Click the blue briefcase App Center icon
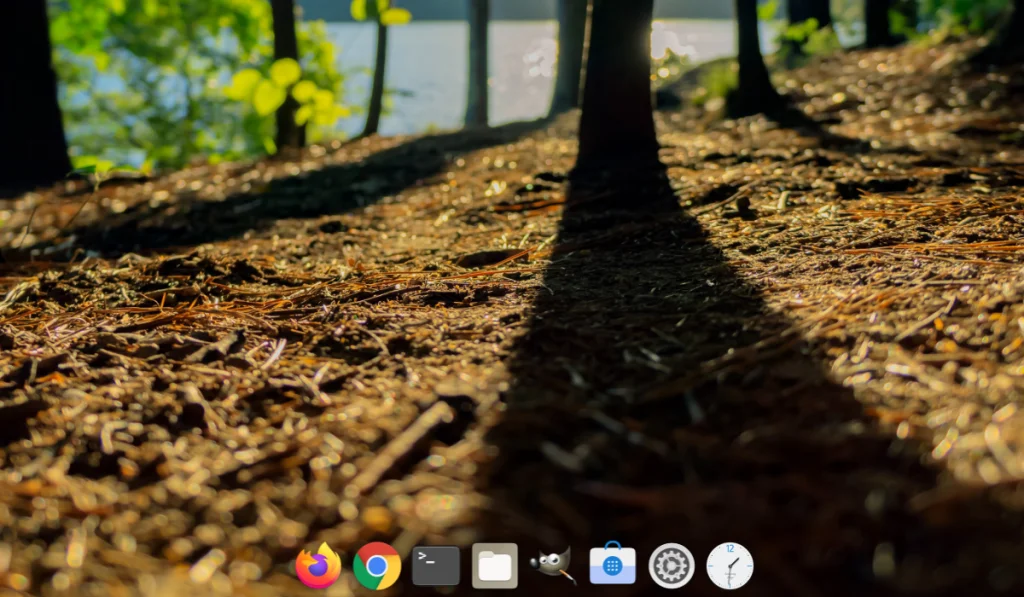1024x597 pixels. point(614,565)
